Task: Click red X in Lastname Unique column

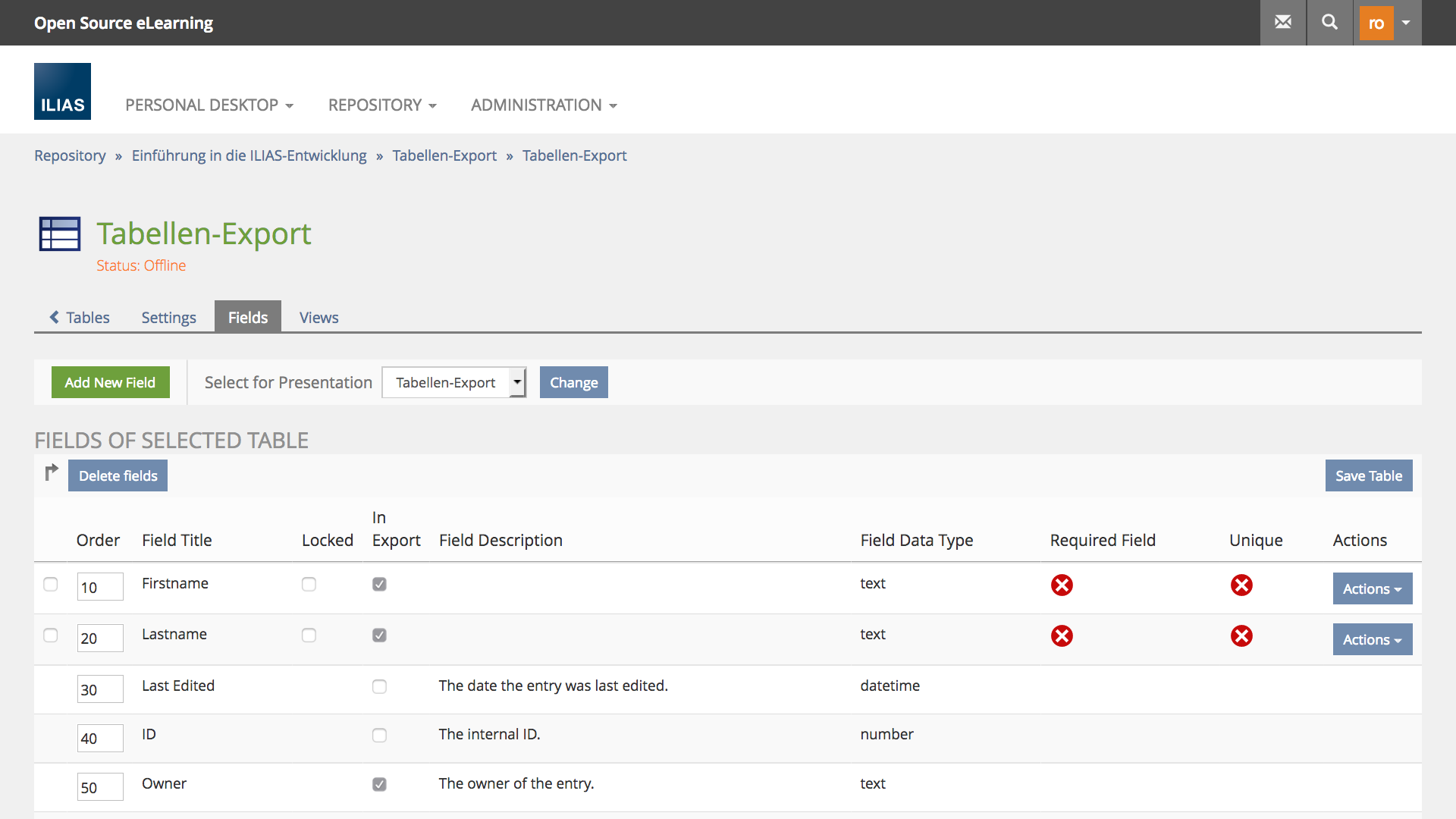Action: point(1241,635)
